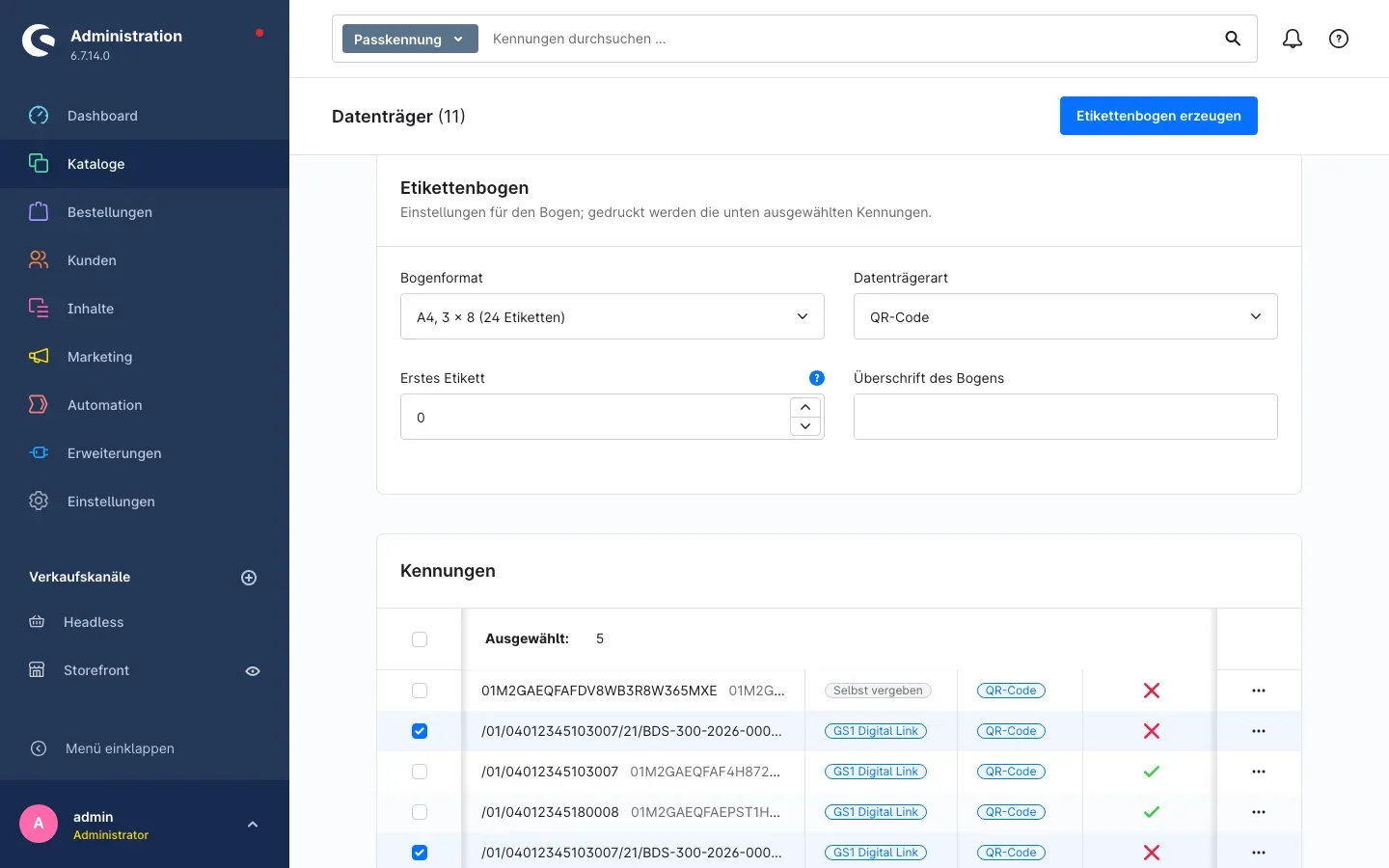
Task: Click the Dashboard gauge icon
Action: tap(39, 116)
